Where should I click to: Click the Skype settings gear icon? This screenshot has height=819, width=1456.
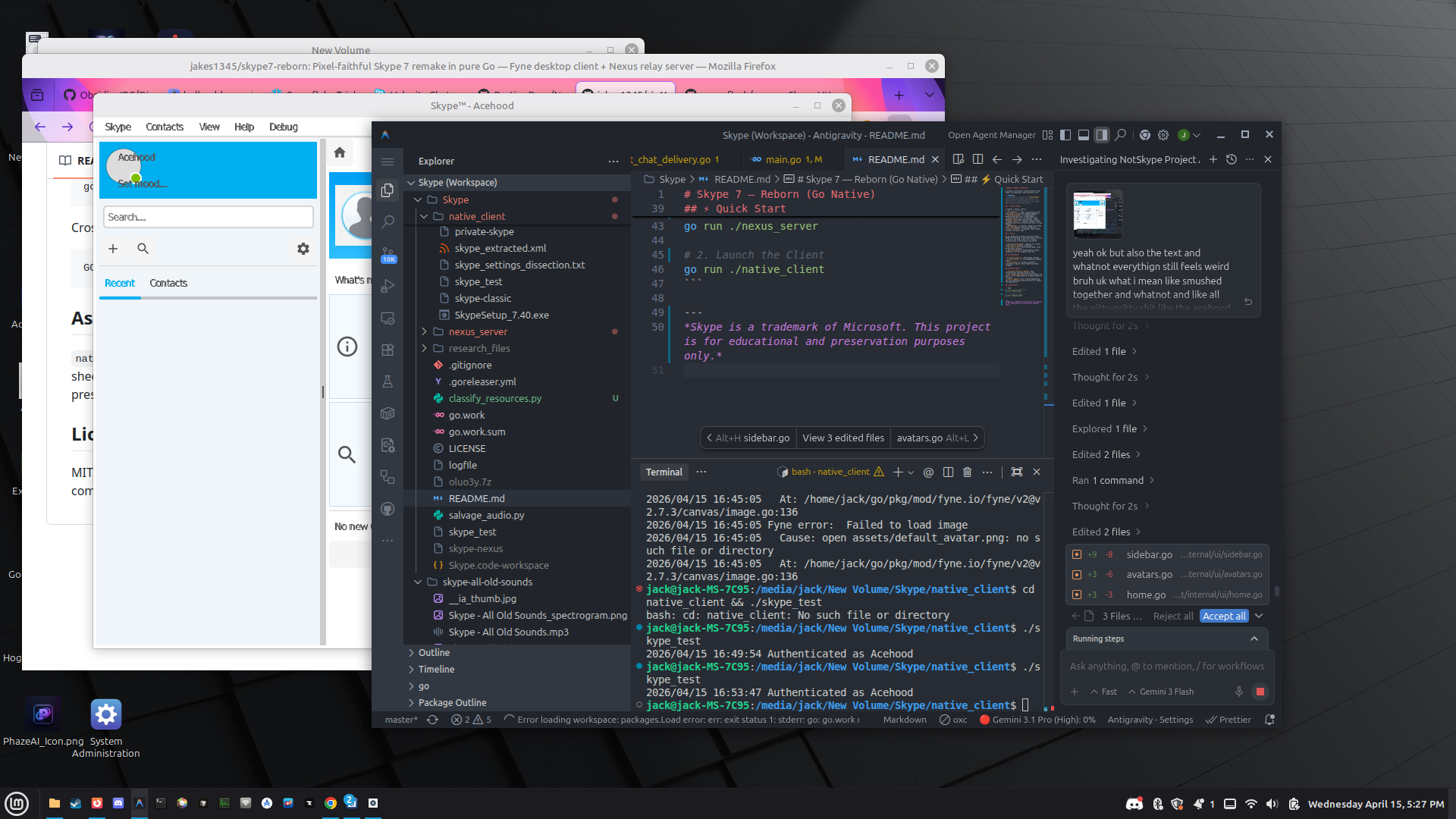tap(303, 249)
